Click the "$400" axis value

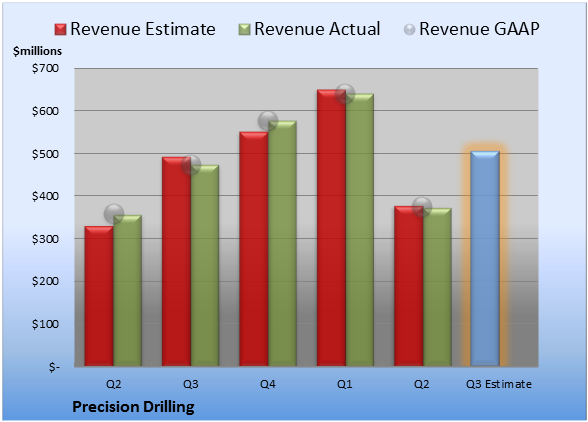tap(45, 196)
